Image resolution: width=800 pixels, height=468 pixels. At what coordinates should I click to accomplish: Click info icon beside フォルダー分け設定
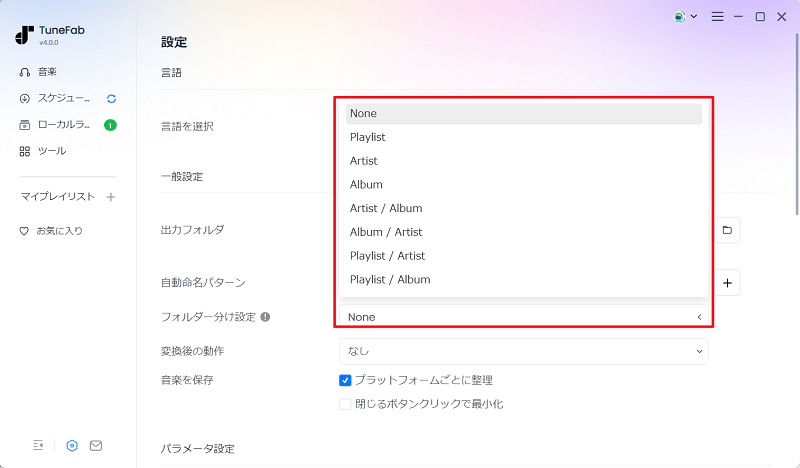265,317
